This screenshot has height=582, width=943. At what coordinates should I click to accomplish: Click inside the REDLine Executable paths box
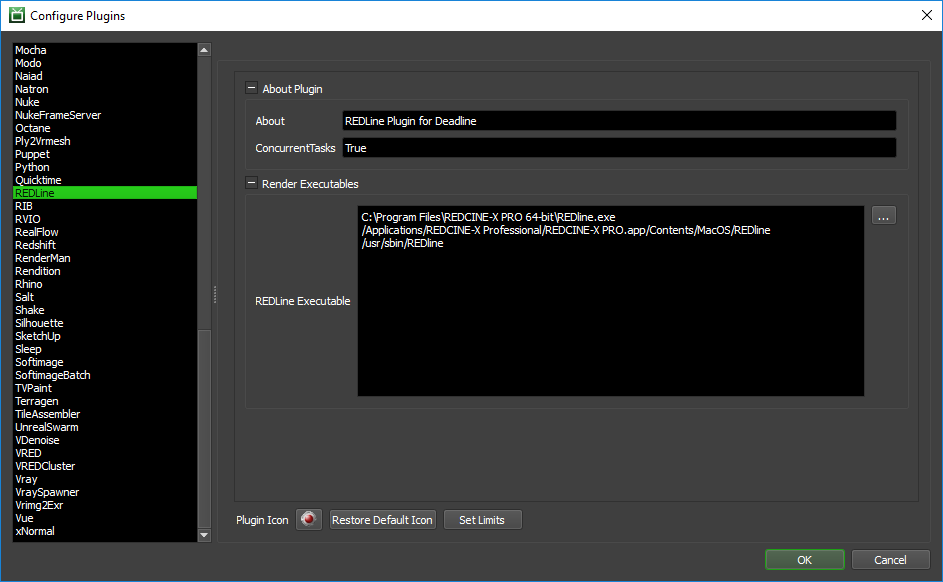pos(610,301)
